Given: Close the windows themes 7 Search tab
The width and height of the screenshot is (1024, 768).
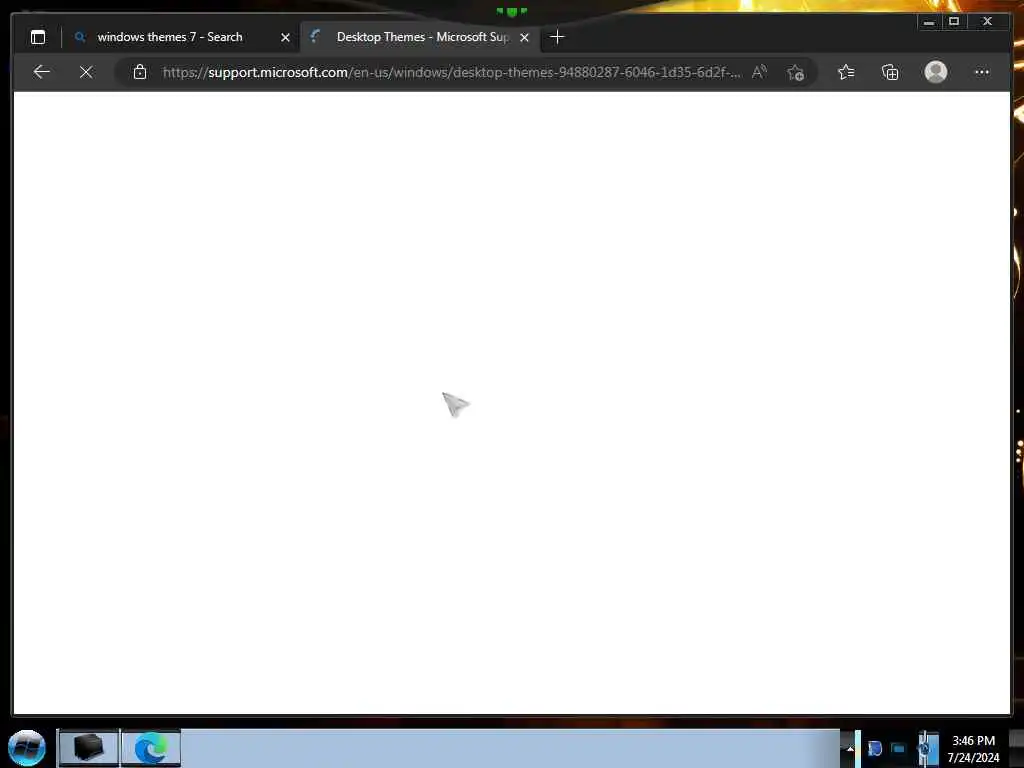Looking at the screenshot, I should 285,37.
